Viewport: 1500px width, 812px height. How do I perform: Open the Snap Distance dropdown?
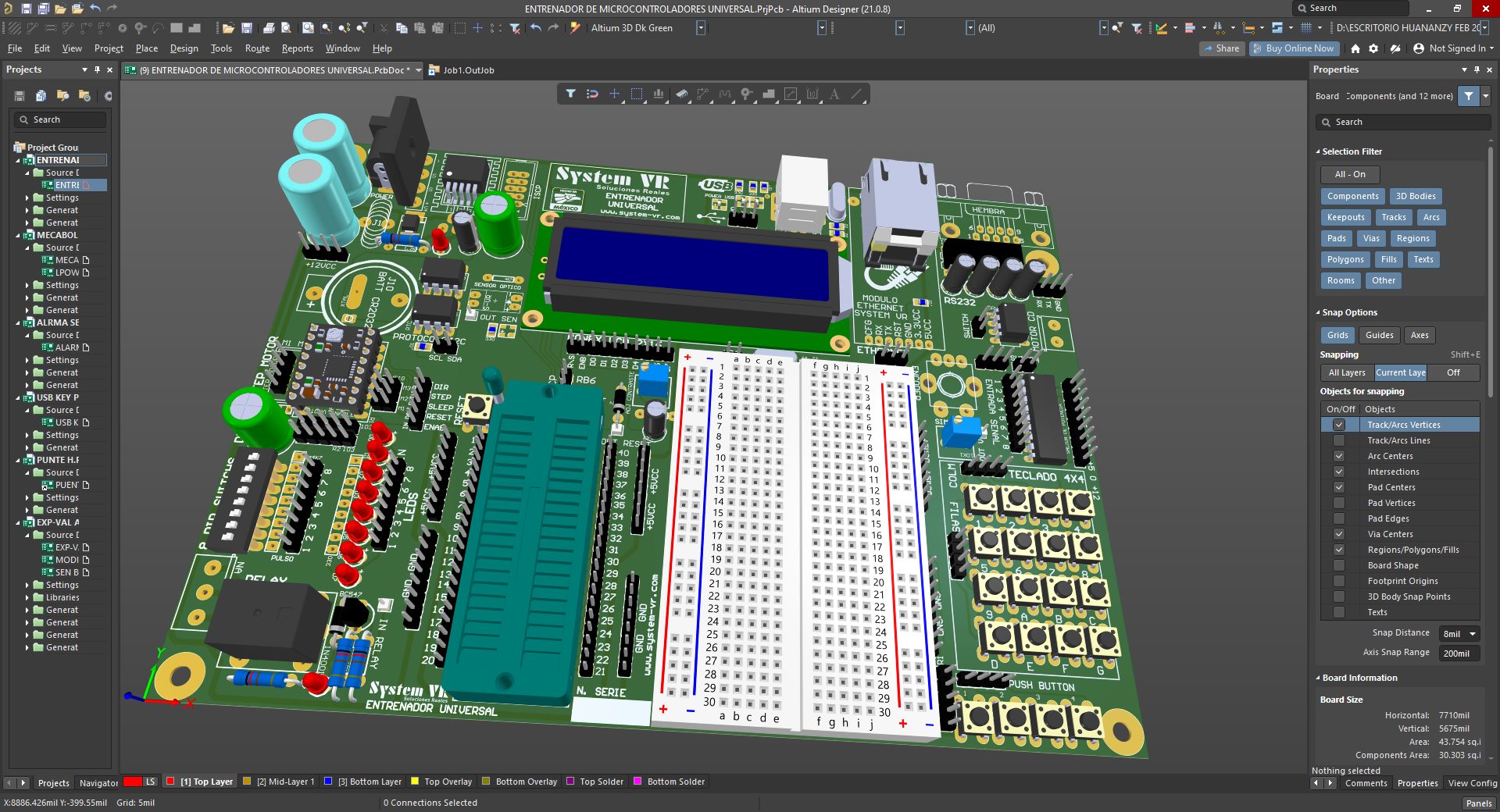pos(1473,634)
